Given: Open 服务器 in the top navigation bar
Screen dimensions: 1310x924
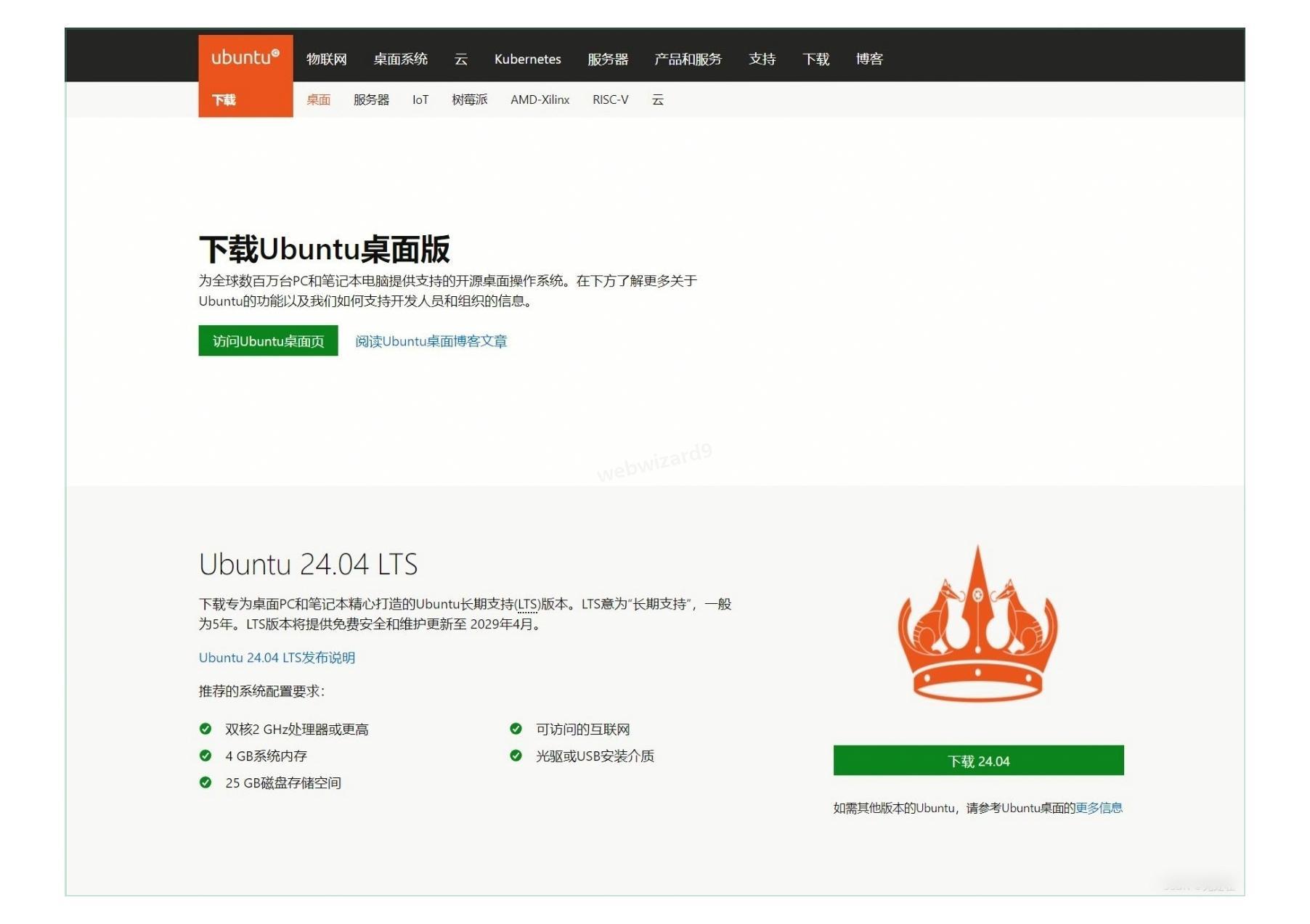Looking at the screenshot, I should pos(608,59).
